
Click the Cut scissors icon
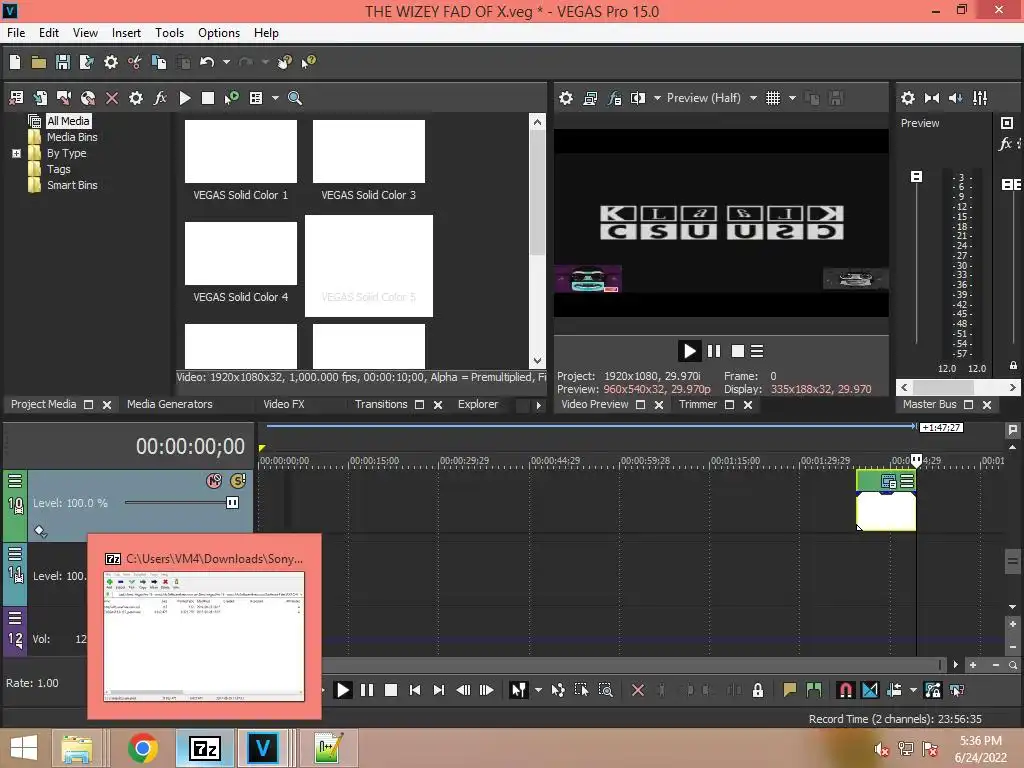click(135, 62)
